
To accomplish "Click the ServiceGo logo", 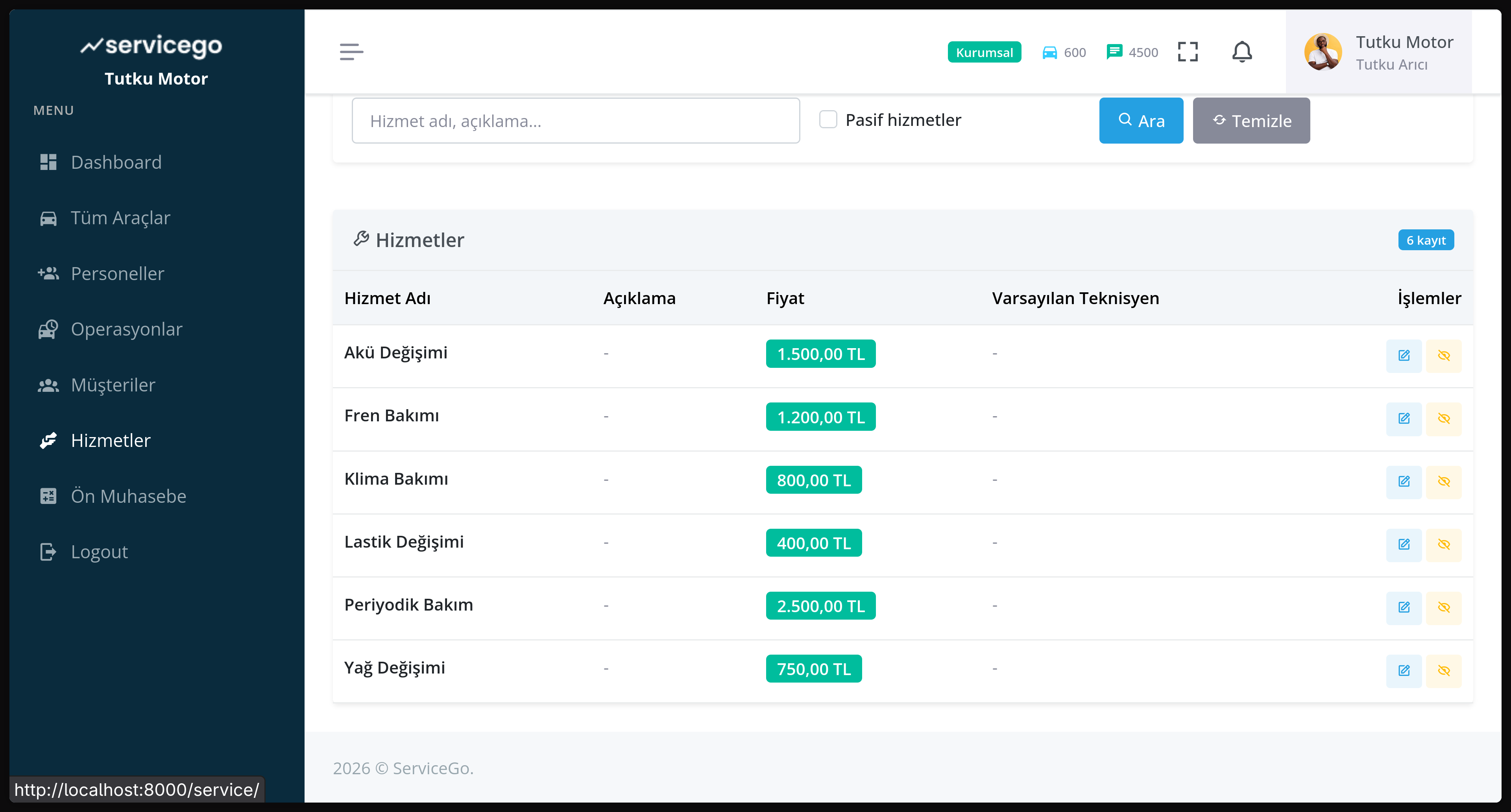I will coord(151,46).
